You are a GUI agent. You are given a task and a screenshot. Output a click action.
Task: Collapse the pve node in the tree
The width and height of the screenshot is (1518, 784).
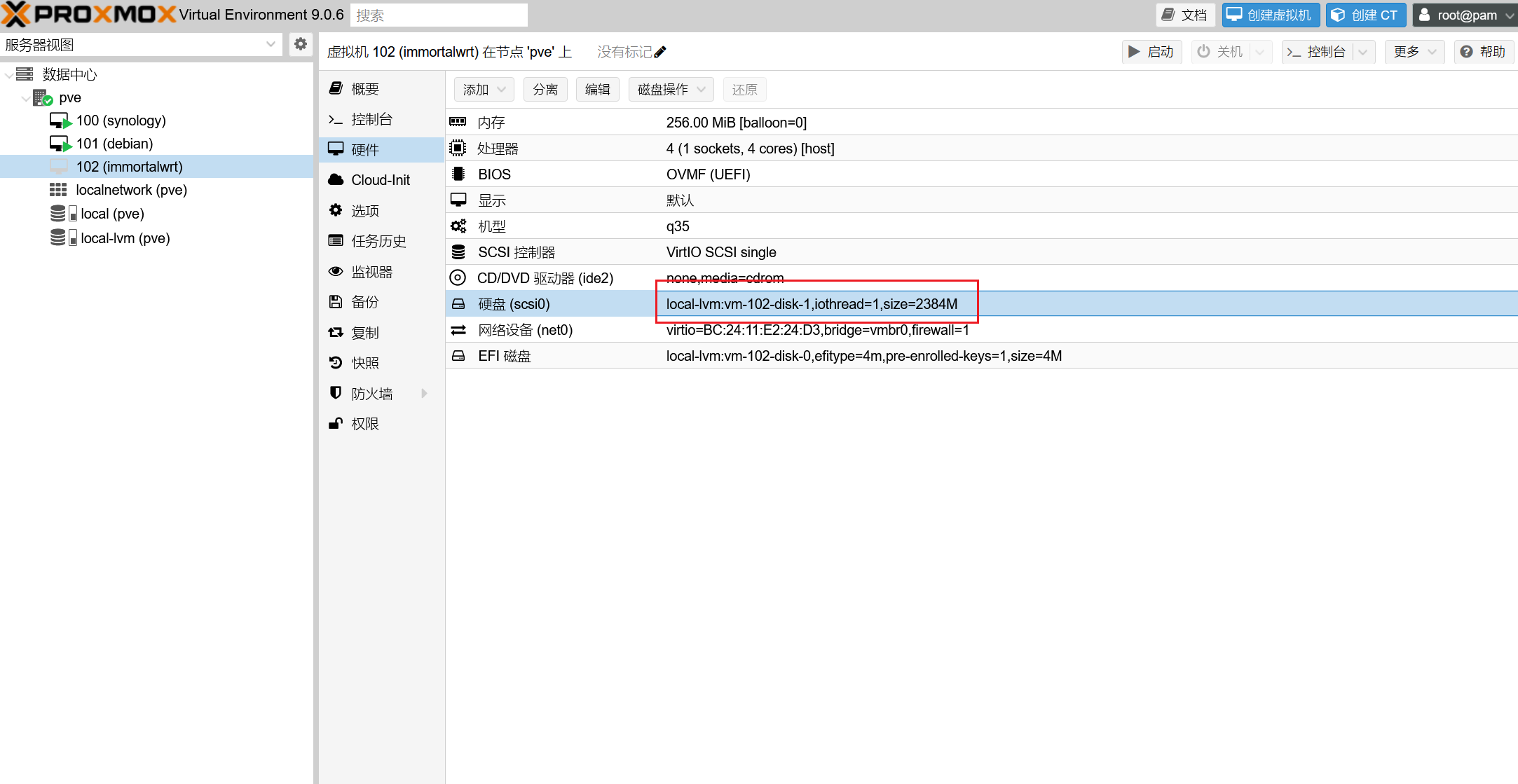(26, 97)
